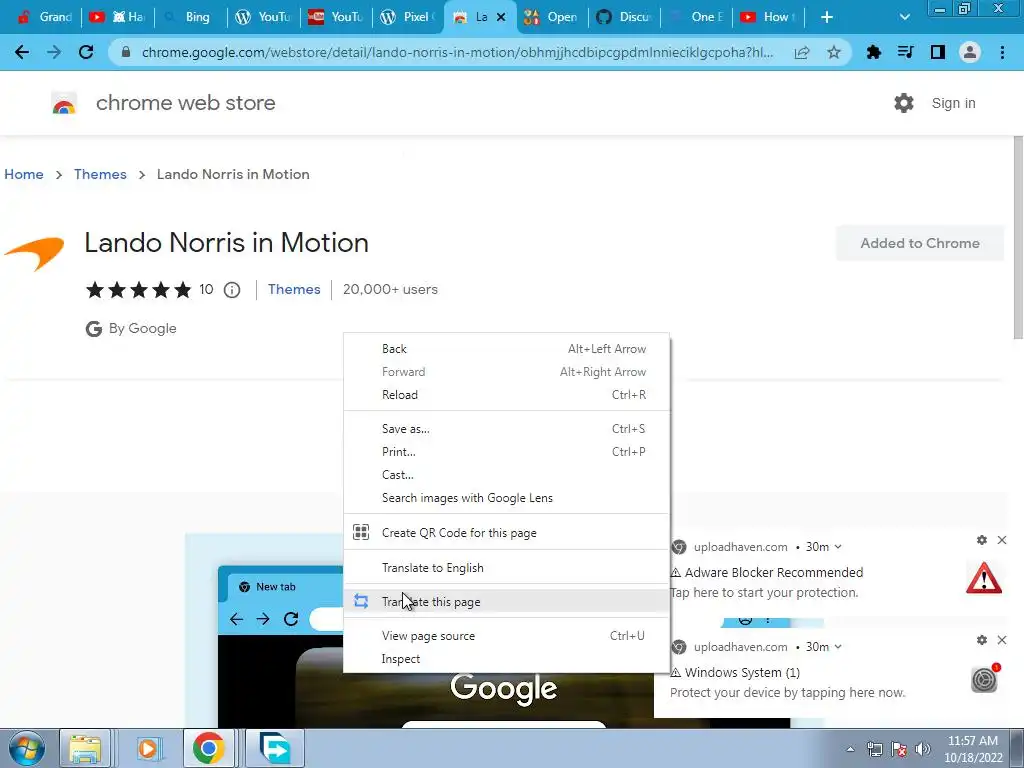Screen dimensions: 1024x768
Task: Select Save as... menu entry
Action: click(506, 428)
